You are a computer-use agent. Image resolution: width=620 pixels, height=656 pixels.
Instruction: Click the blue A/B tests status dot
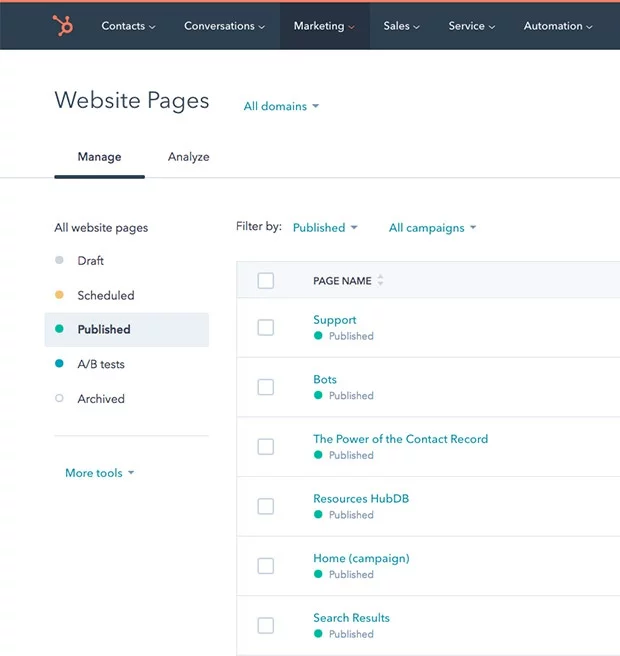point(59,364)
